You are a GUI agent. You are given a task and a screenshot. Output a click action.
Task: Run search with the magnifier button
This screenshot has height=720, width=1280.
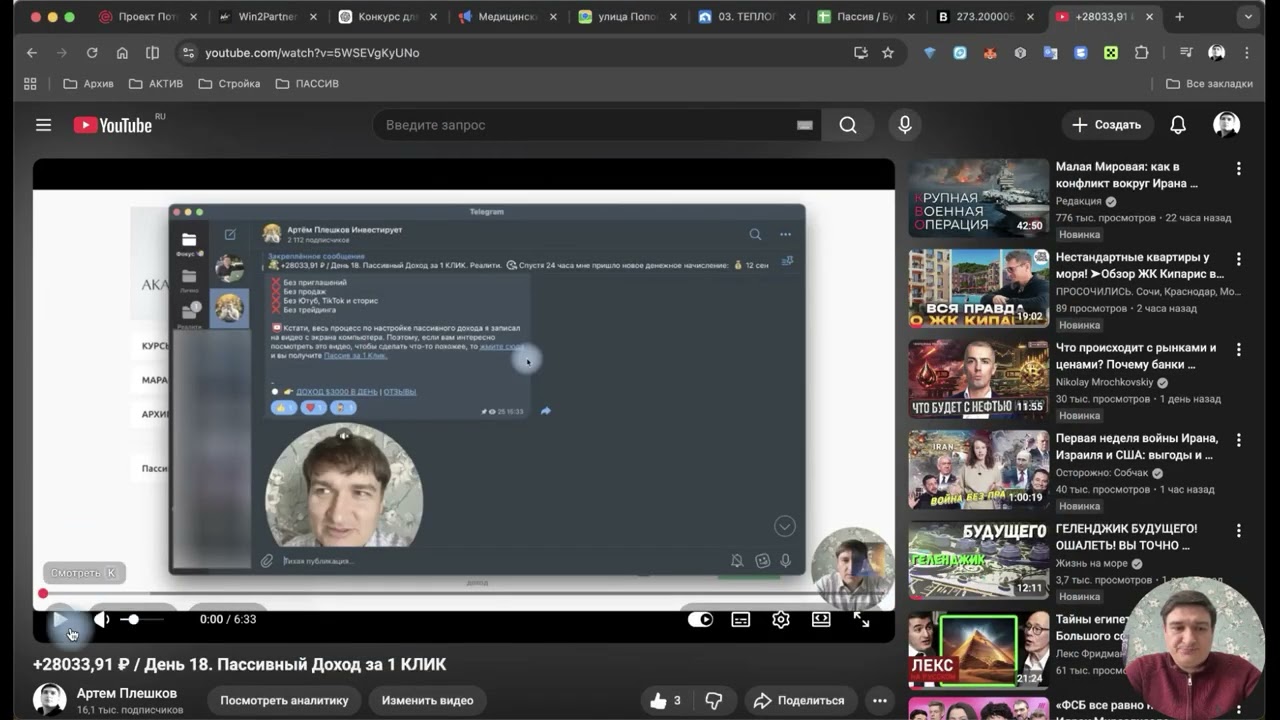848,125
